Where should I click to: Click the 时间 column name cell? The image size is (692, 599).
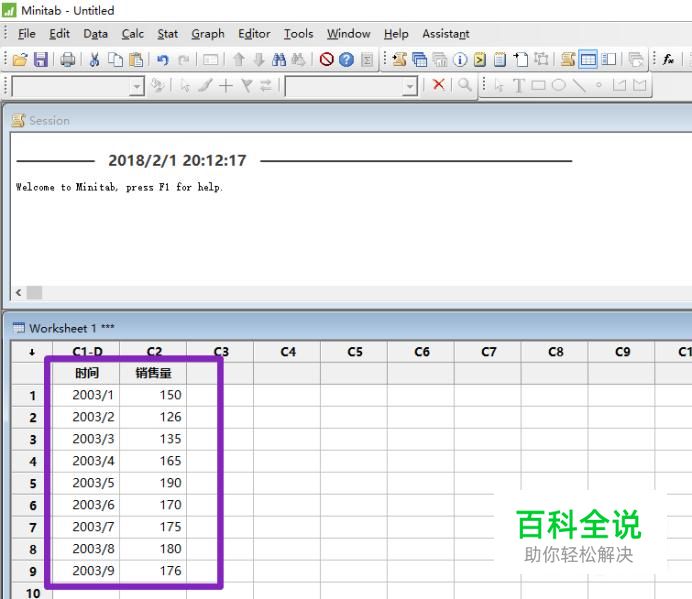click(86, 373)
